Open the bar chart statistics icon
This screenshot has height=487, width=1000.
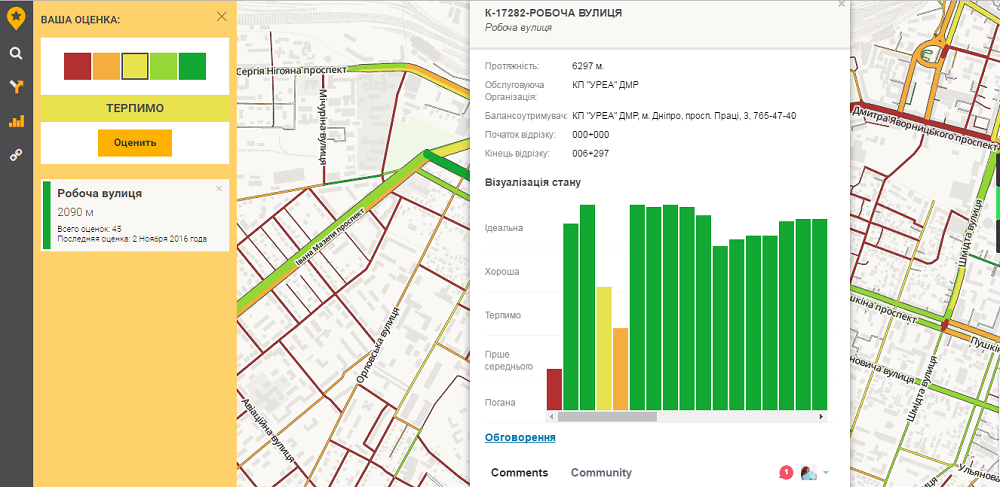(15, 121)
